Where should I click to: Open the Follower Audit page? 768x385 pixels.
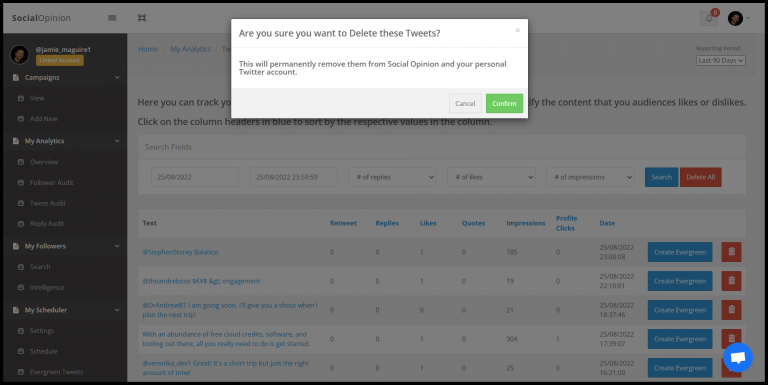point(51,182)
